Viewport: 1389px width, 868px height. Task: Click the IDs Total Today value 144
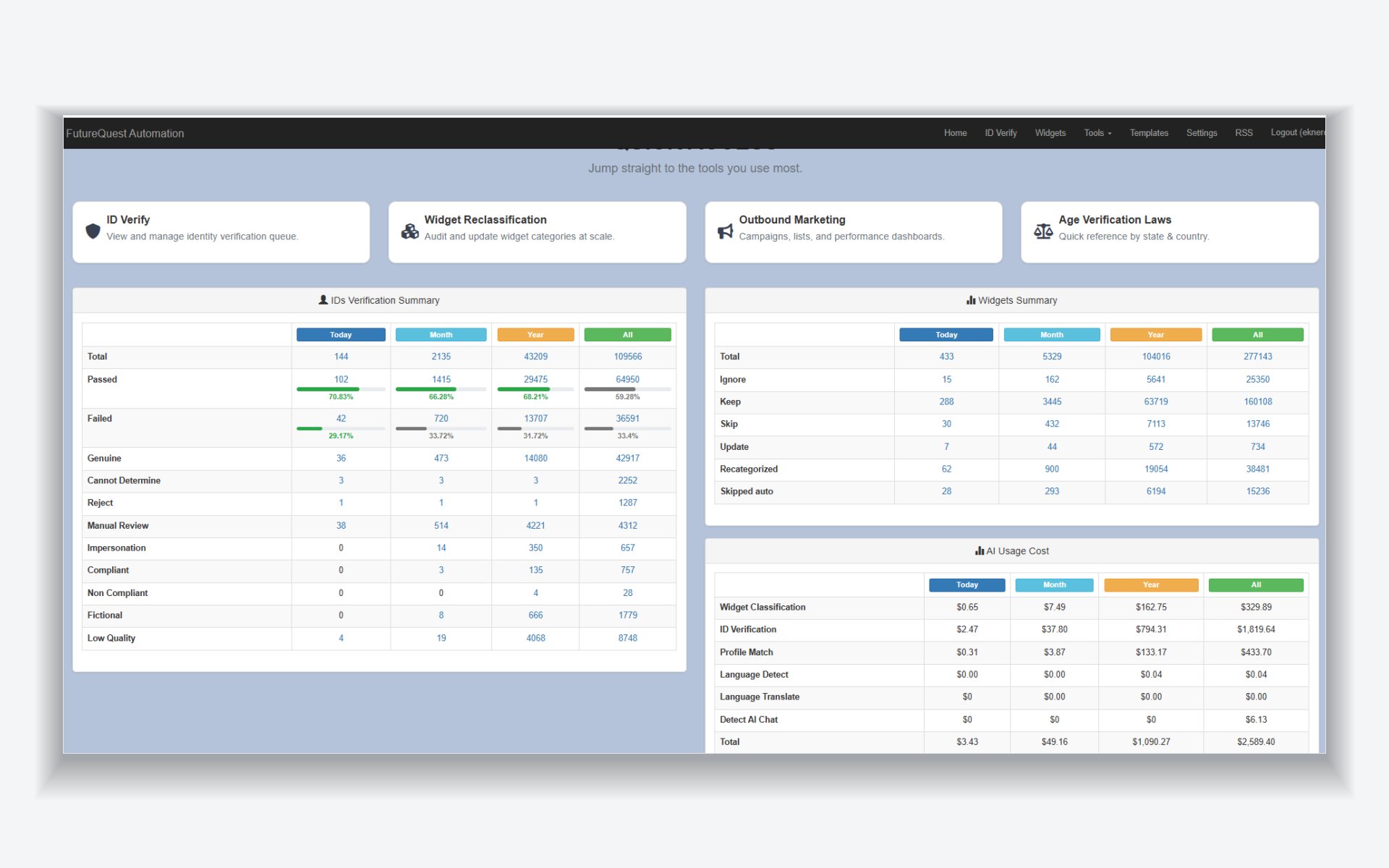[341, 357]
